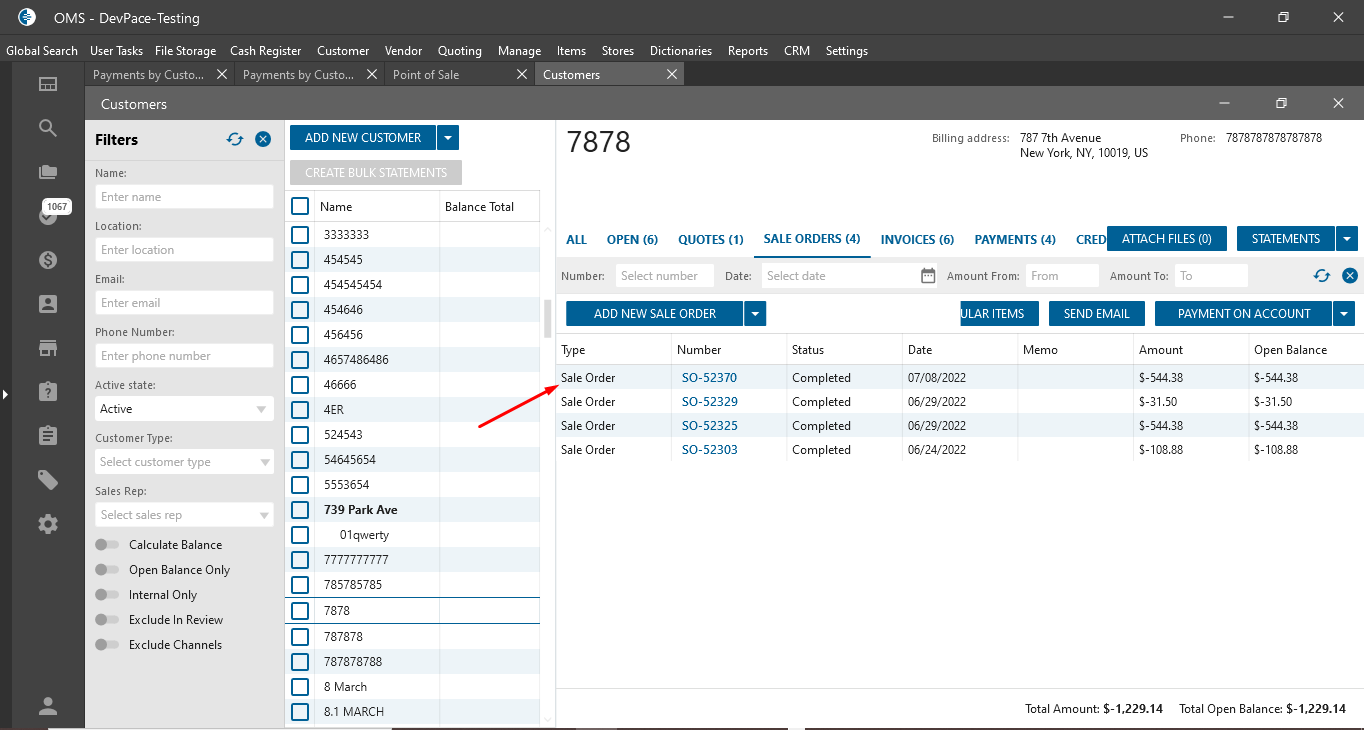The image size is (1364, 730).
Task: Switch to the Quotes (1) tab
Action: point(711,240)
